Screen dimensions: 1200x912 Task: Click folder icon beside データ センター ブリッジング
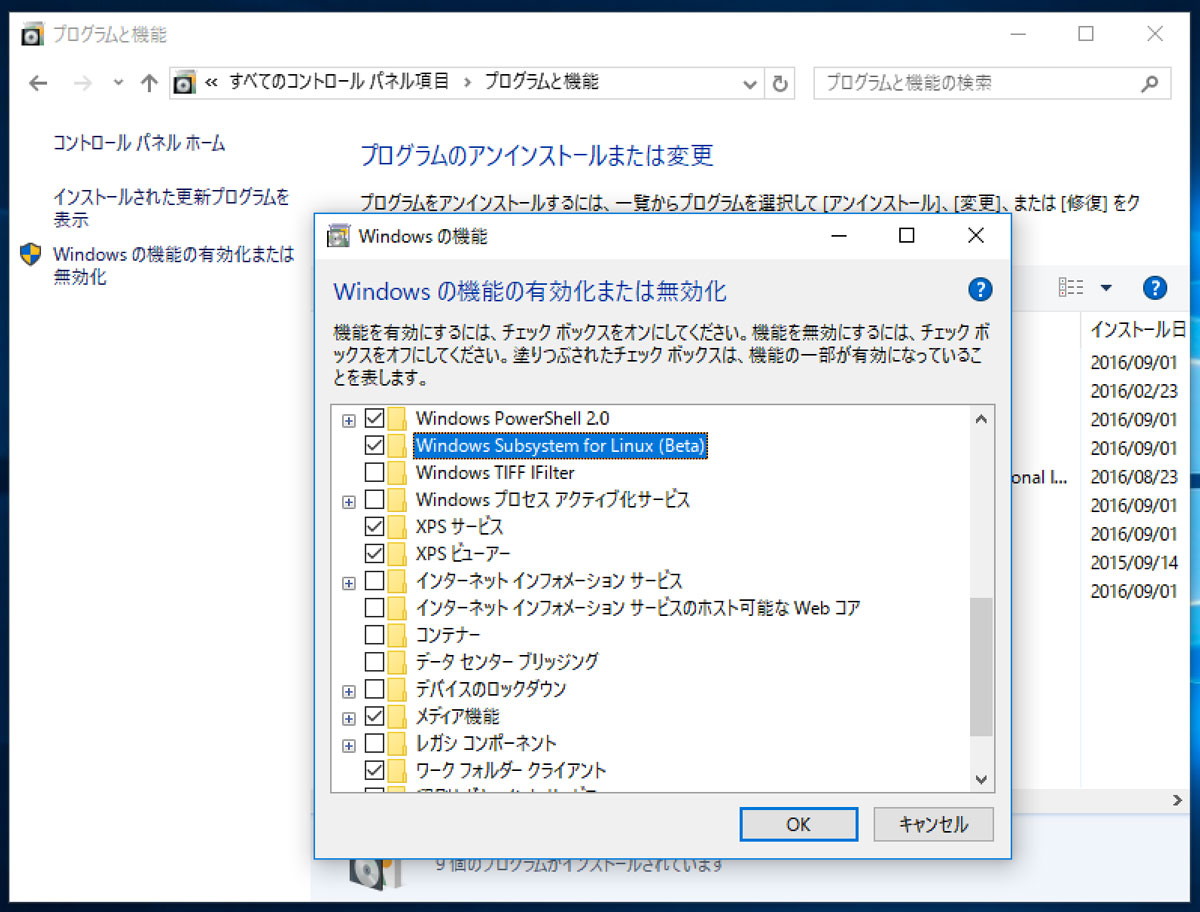click(398, 662)
